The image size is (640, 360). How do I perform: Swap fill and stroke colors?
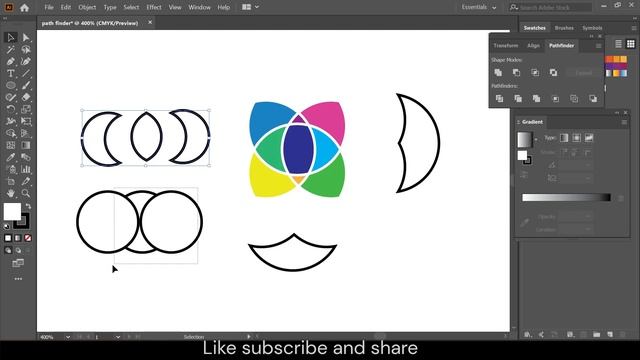[x=28, y=206]
